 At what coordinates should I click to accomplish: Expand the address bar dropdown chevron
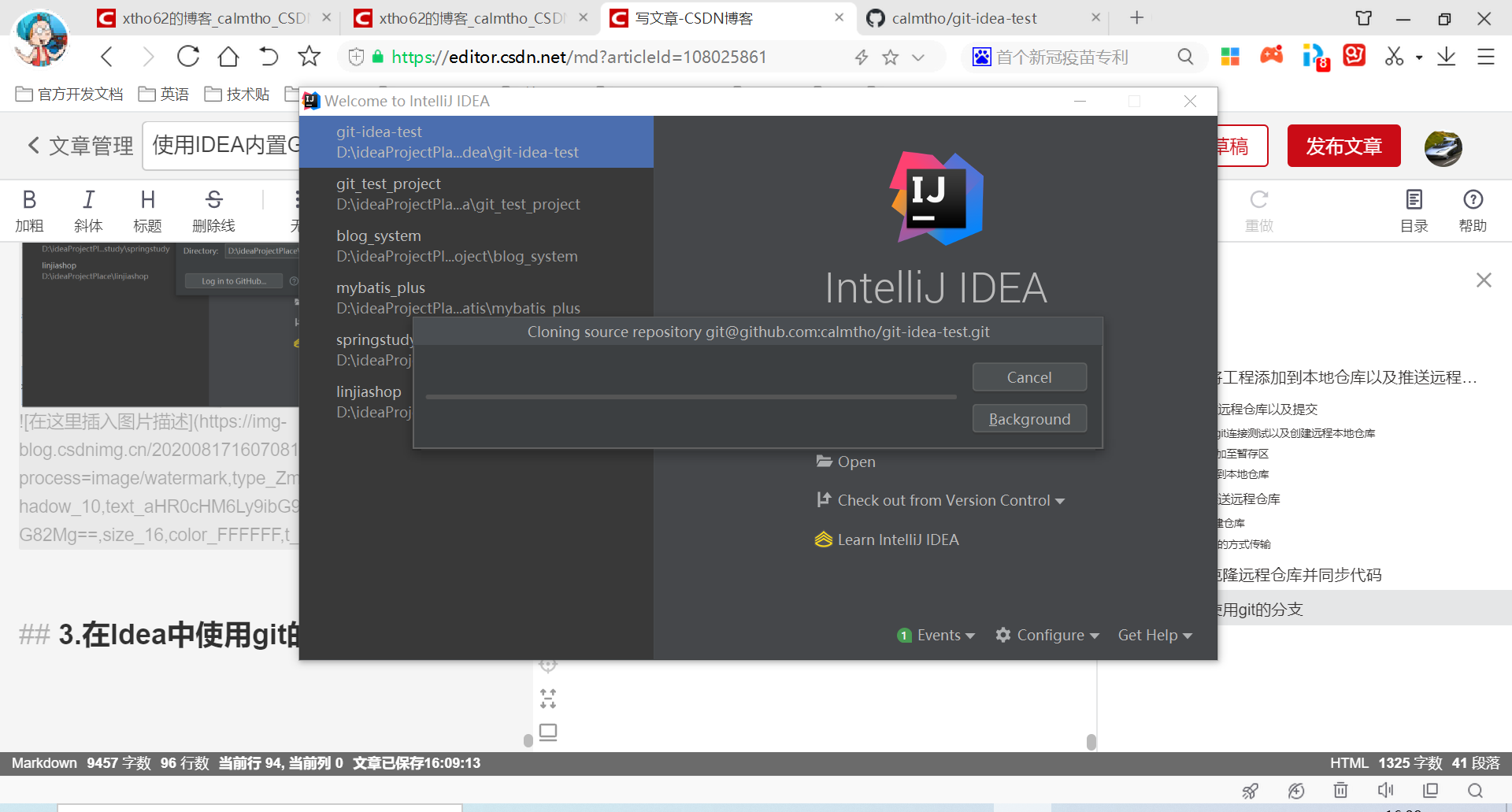click(918, 57)
